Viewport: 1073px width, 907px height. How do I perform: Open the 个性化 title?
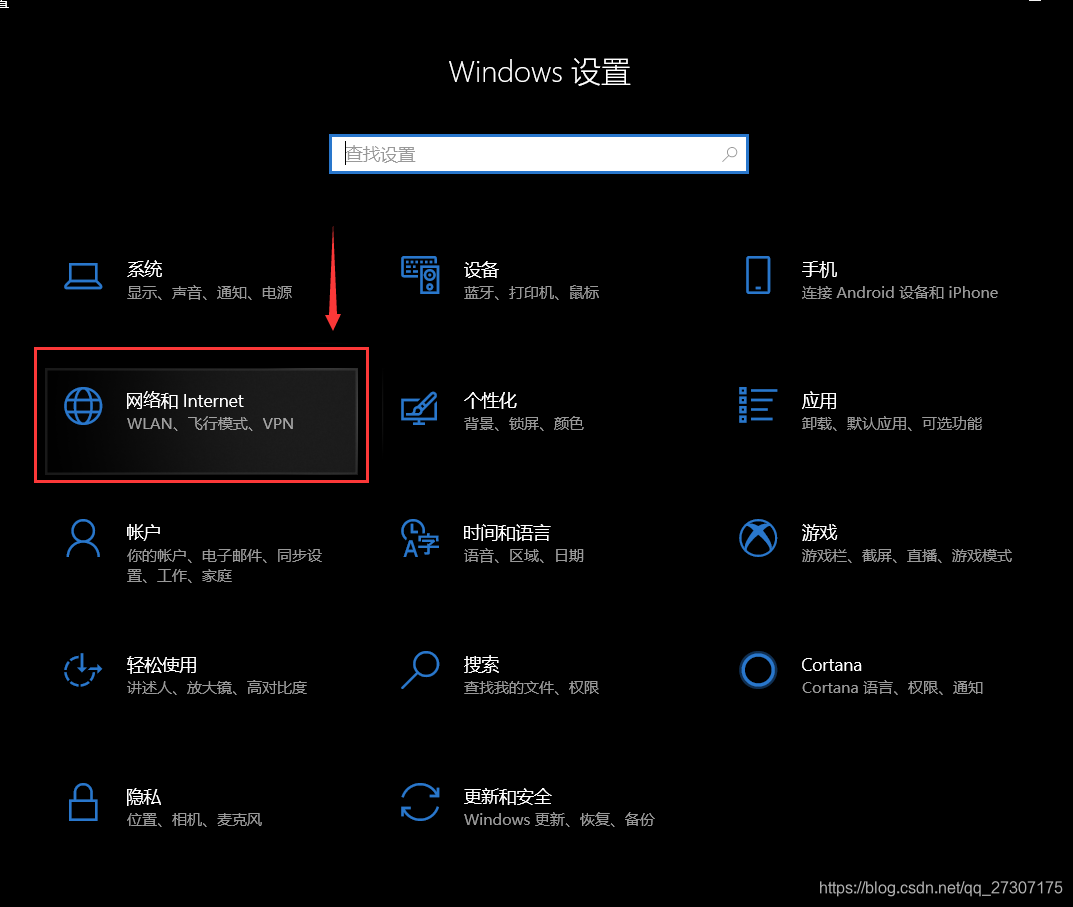[x=490, y=400]
